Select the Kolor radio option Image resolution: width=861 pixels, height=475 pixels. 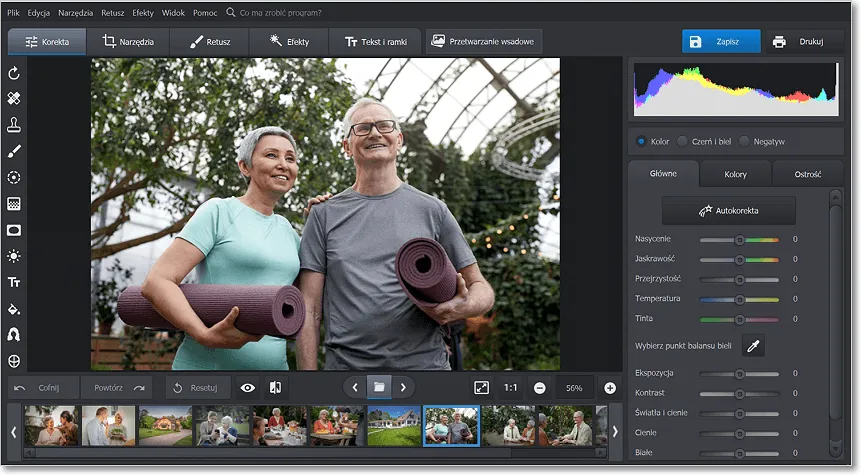coord(641,142)
